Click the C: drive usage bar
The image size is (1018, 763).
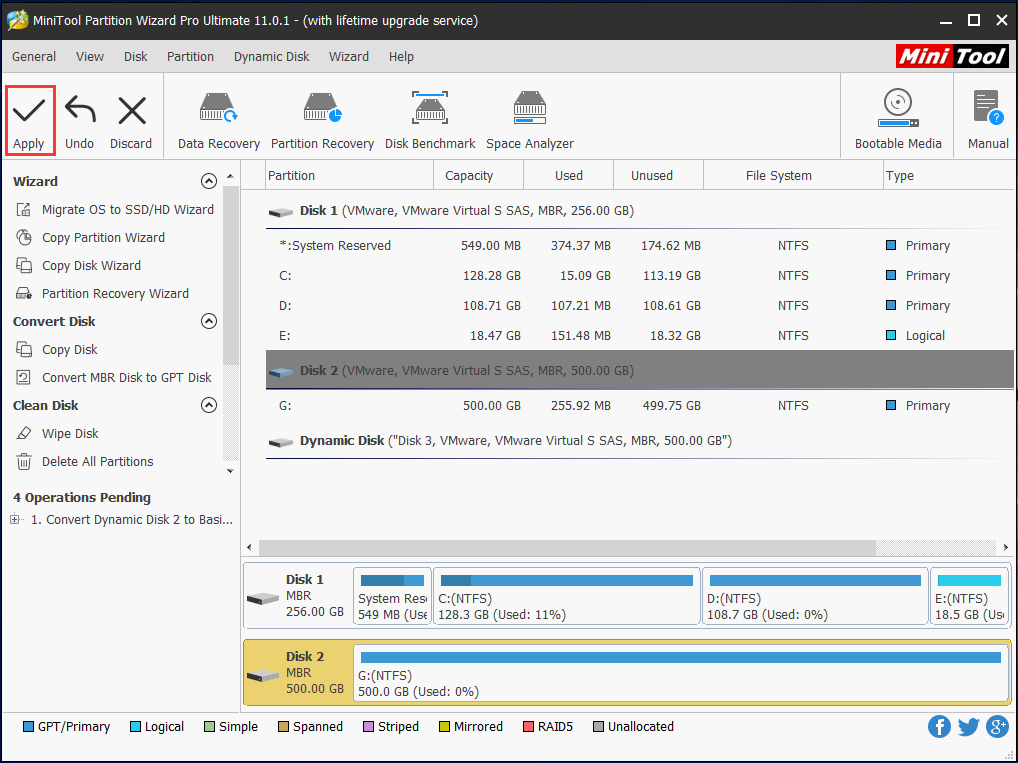click(566, 579)
